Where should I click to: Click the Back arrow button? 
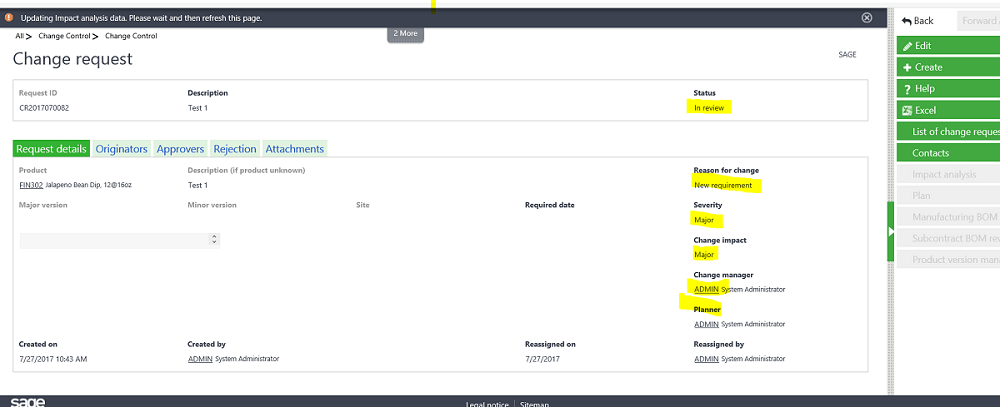coord(918,20)
